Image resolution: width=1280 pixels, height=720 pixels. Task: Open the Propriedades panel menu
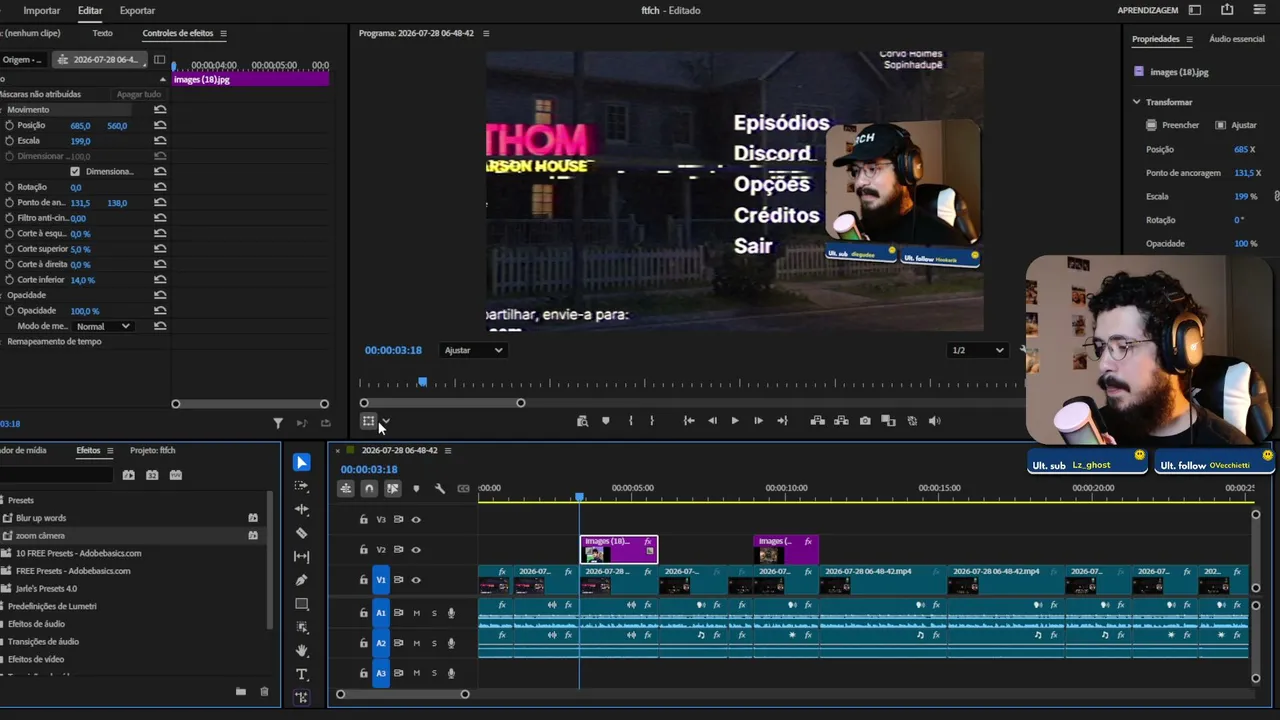pyautogui.click(x=1189, y=39)
